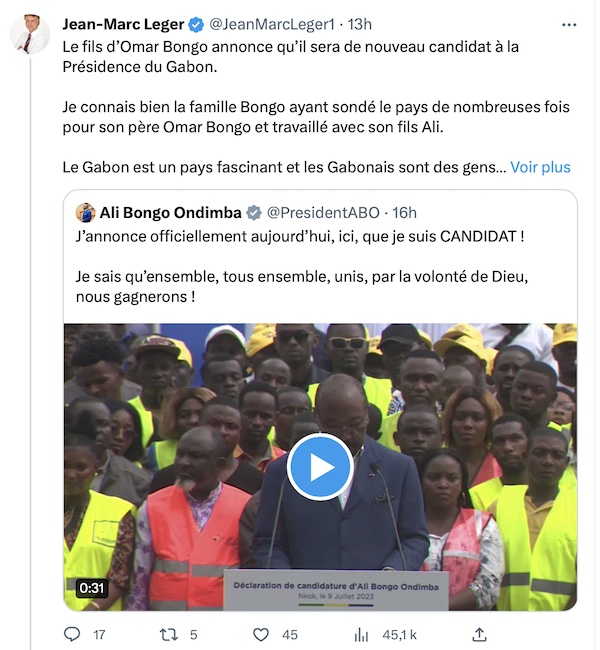The width and height of the screenshot is (600, 650).
Task: Open Ali Bongo Ondimba's small avatar
Action: (x=85, y=213)
